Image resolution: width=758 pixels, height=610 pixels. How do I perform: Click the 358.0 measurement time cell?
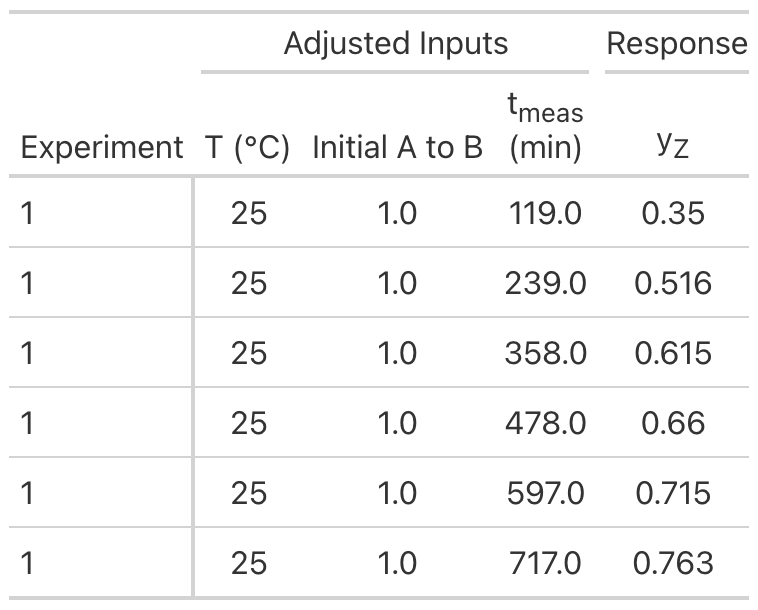click(545, 353)
